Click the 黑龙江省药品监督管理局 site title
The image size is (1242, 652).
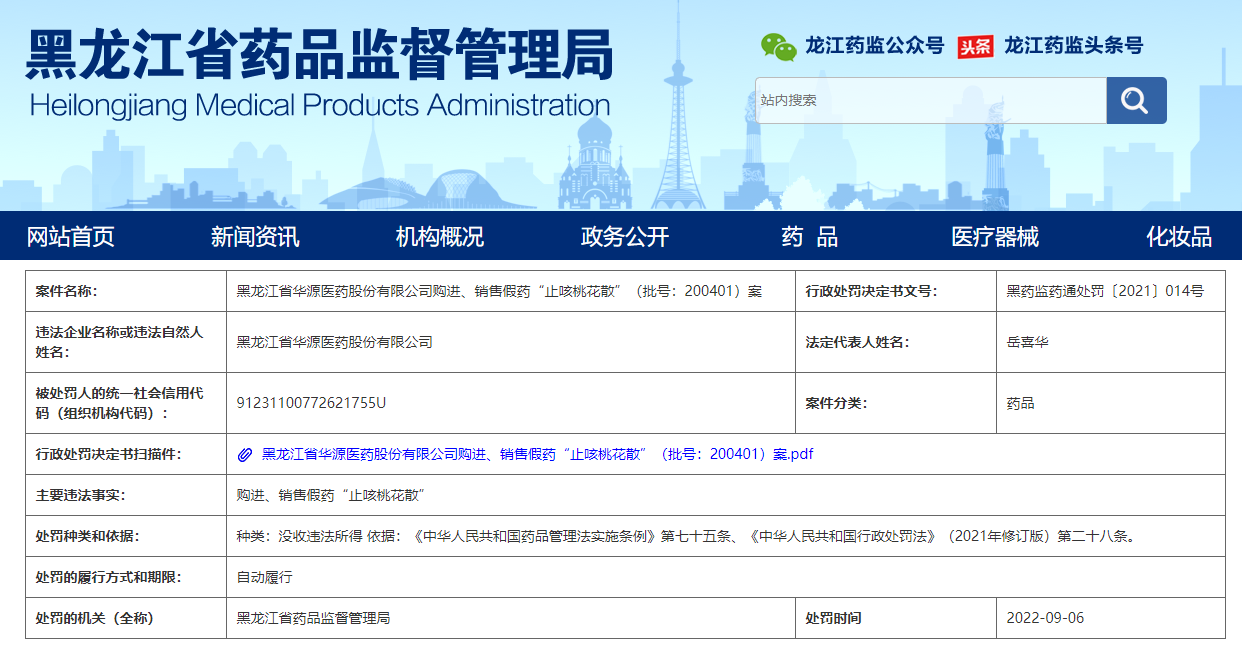point(320,54)
